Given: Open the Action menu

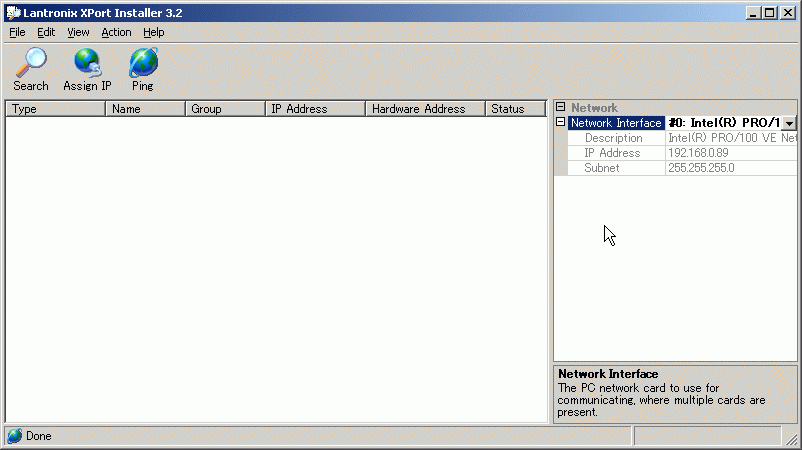Looking at the screenshot, I should tap(116, 32).
